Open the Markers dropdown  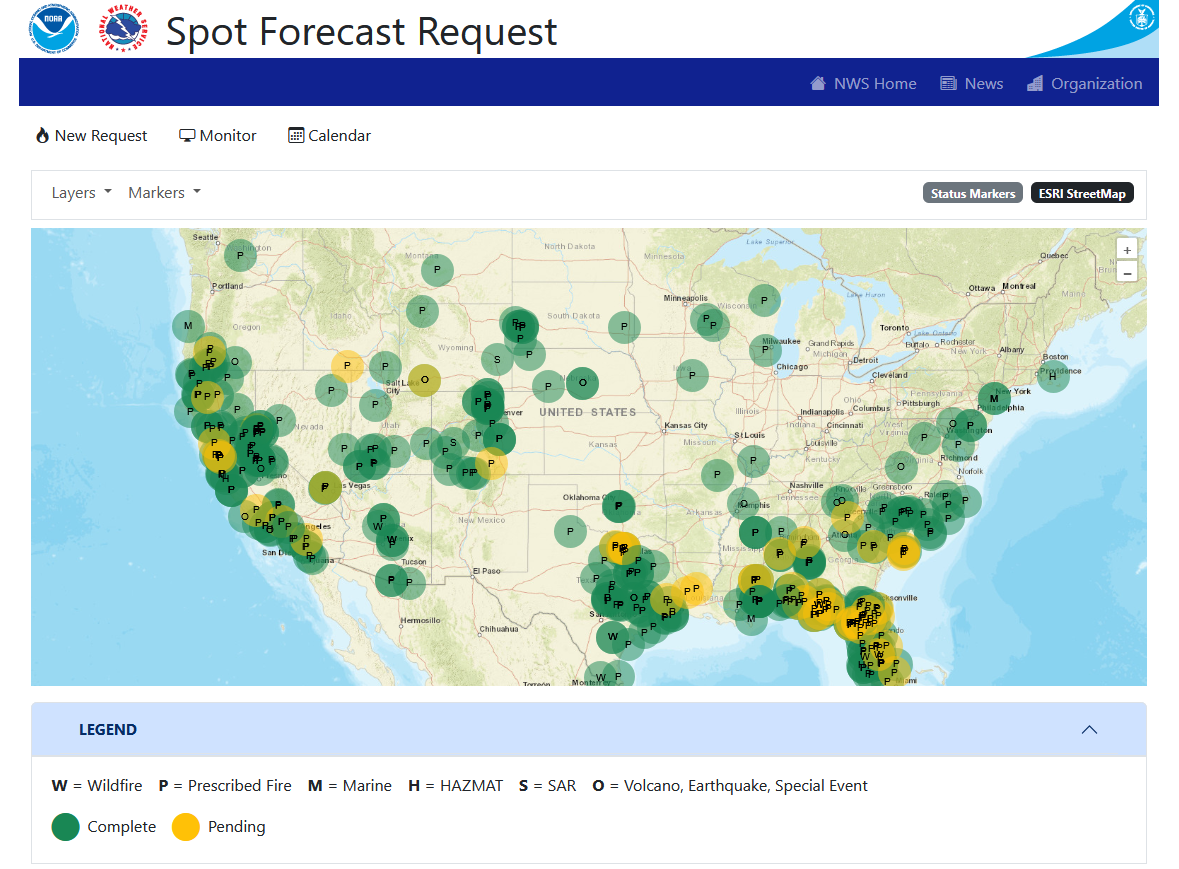coord(164,193)
